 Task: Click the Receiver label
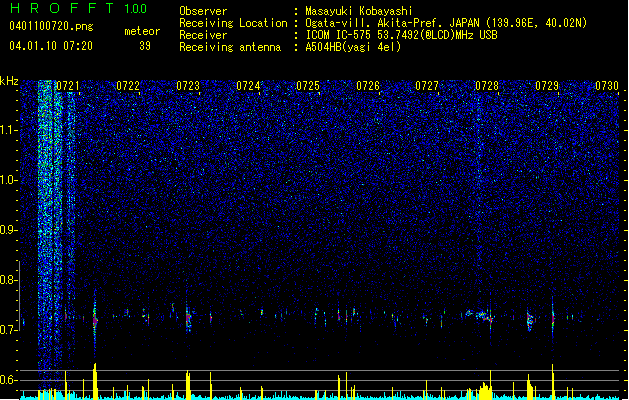click(203, 35)
